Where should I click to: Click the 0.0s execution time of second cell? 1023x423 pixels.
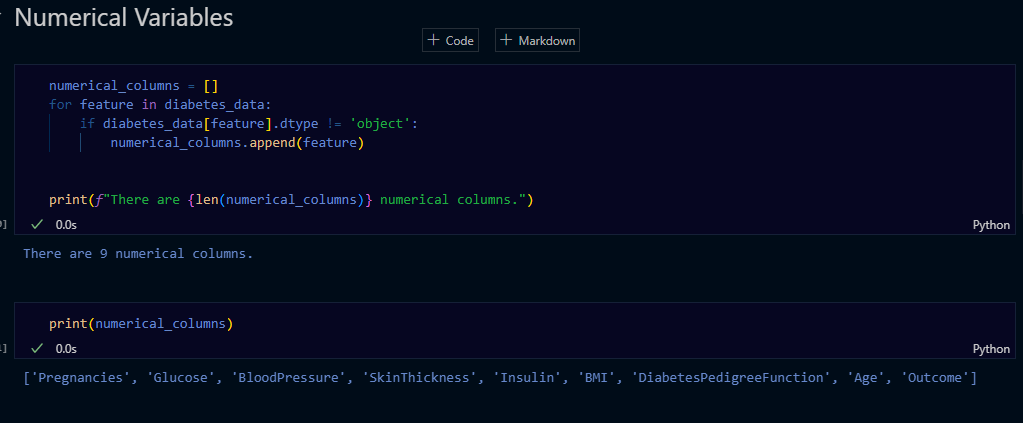66,349
